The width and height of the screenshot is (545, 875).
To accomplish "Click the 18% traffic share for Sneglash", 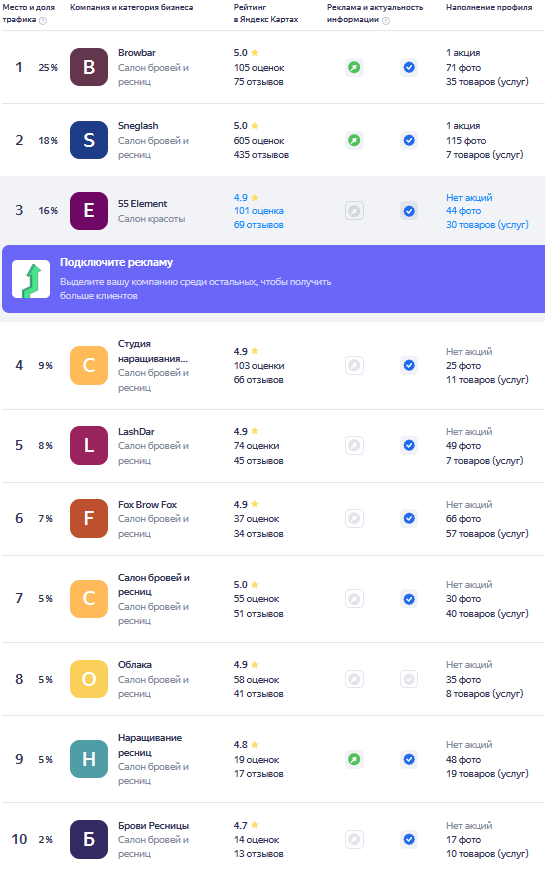I will click(x=48, y=141).
